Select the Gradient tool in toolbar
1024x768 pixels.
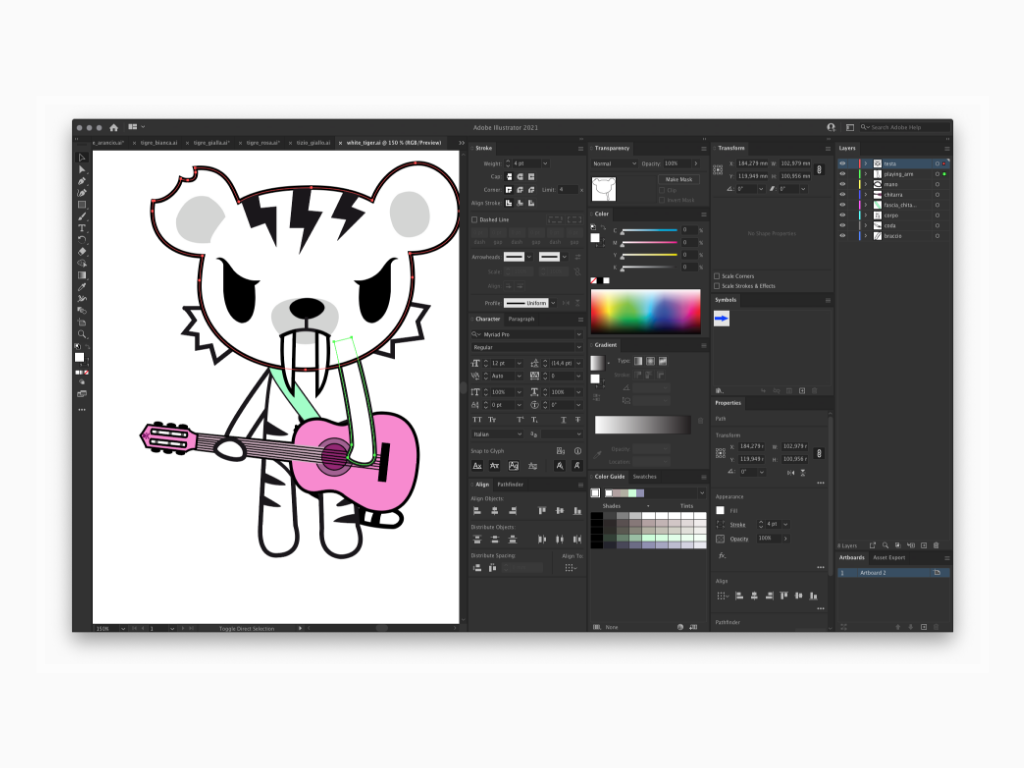click(x=82, y=275)
